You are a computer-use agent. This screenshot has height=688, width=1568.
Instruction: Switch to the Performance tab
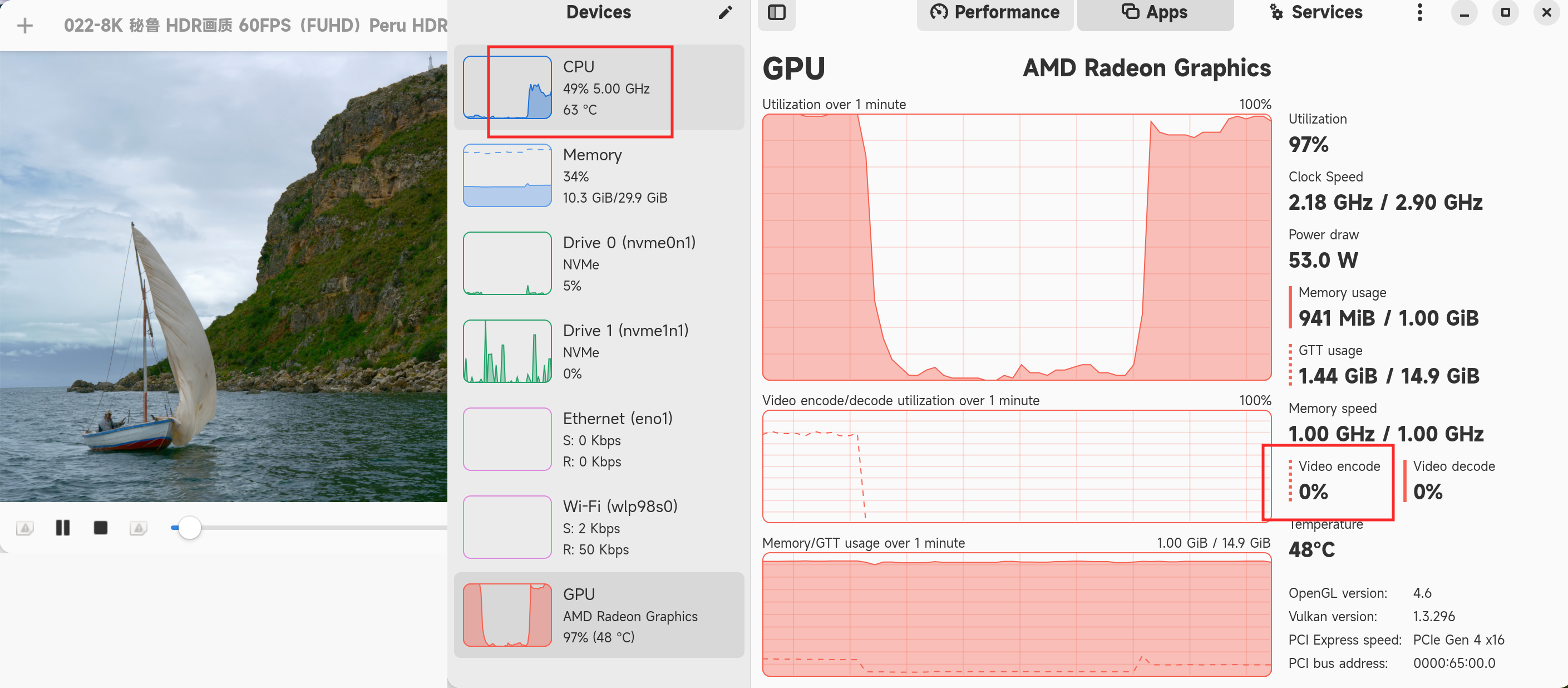[x=995, y=12]
